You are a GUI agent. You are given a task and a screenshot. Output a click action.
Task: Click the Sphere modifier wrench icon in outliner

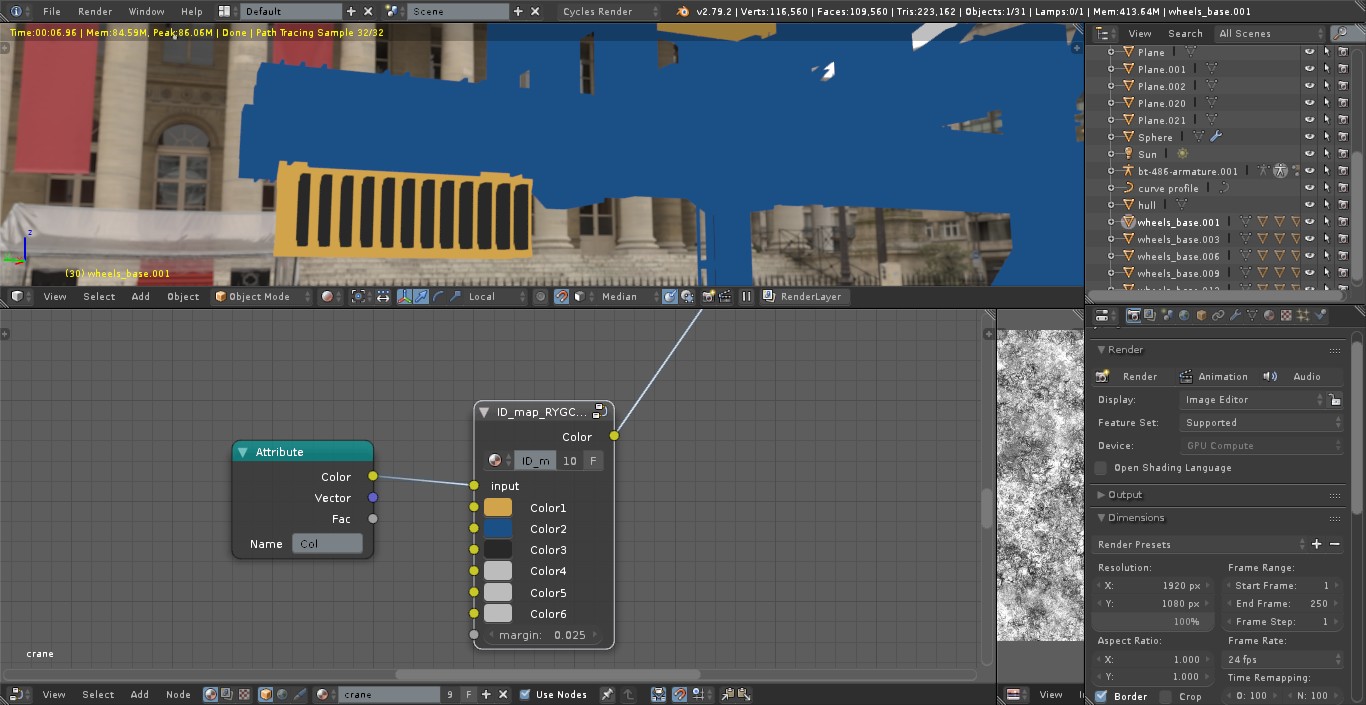tap(1216, 137)
